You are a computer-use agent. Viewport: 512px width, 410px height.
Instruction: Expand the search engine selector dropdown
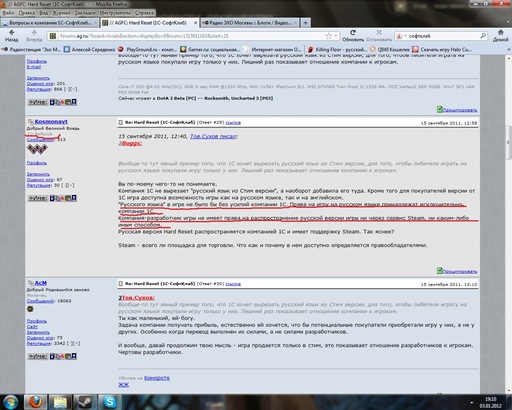pos(401,36)
